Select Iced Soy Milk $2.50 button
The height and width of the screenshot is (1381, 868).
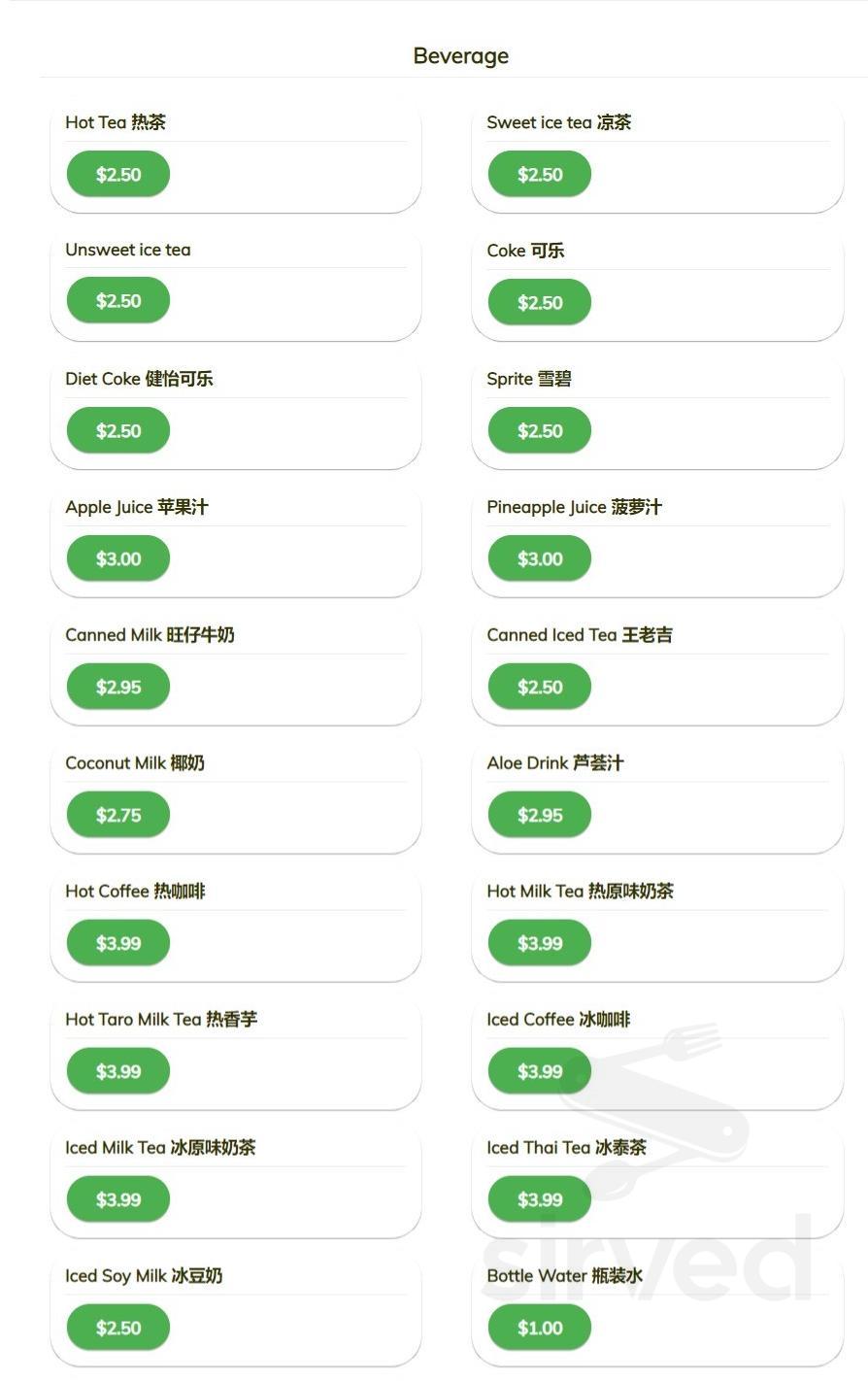pyautogui.click(x=118, y=1329)
